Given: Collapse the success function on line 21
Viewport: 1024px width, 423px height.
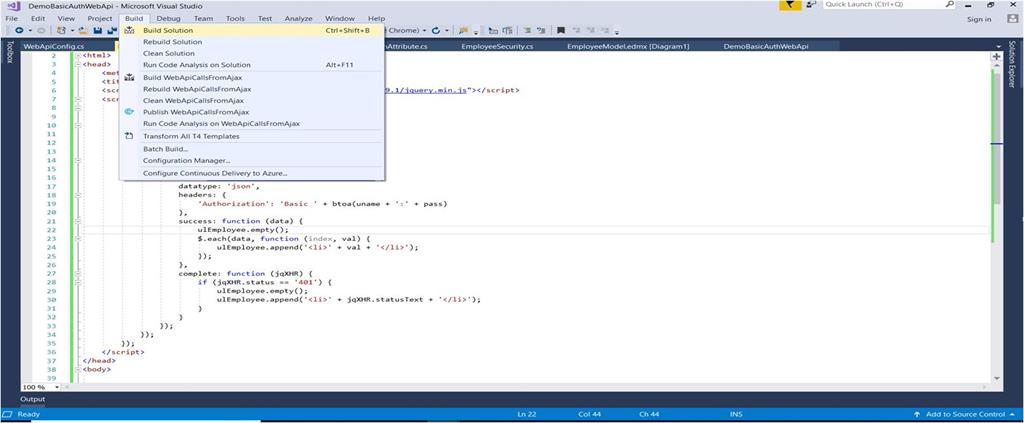Looking at the screenshot, I should point(77,221).
